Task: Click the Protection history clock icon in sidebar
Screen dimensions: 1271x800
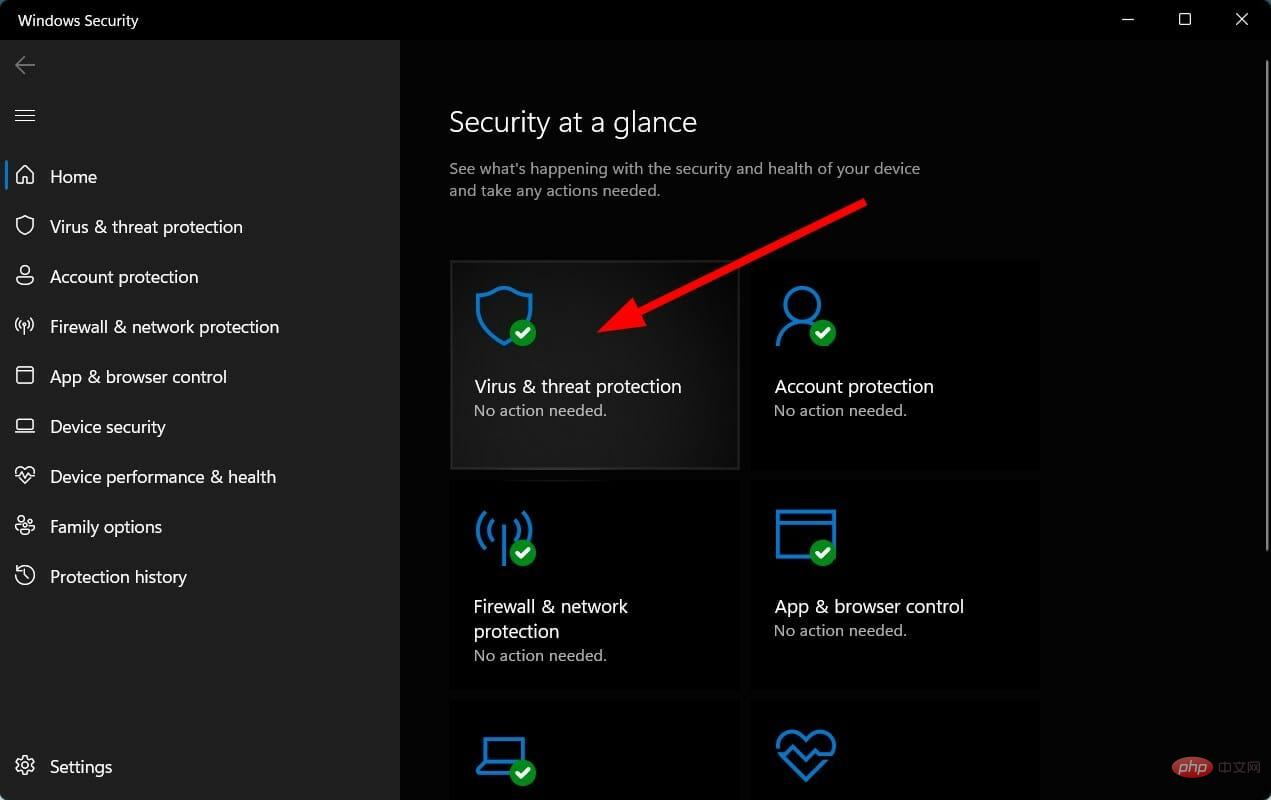Action: tap(25, 576)
